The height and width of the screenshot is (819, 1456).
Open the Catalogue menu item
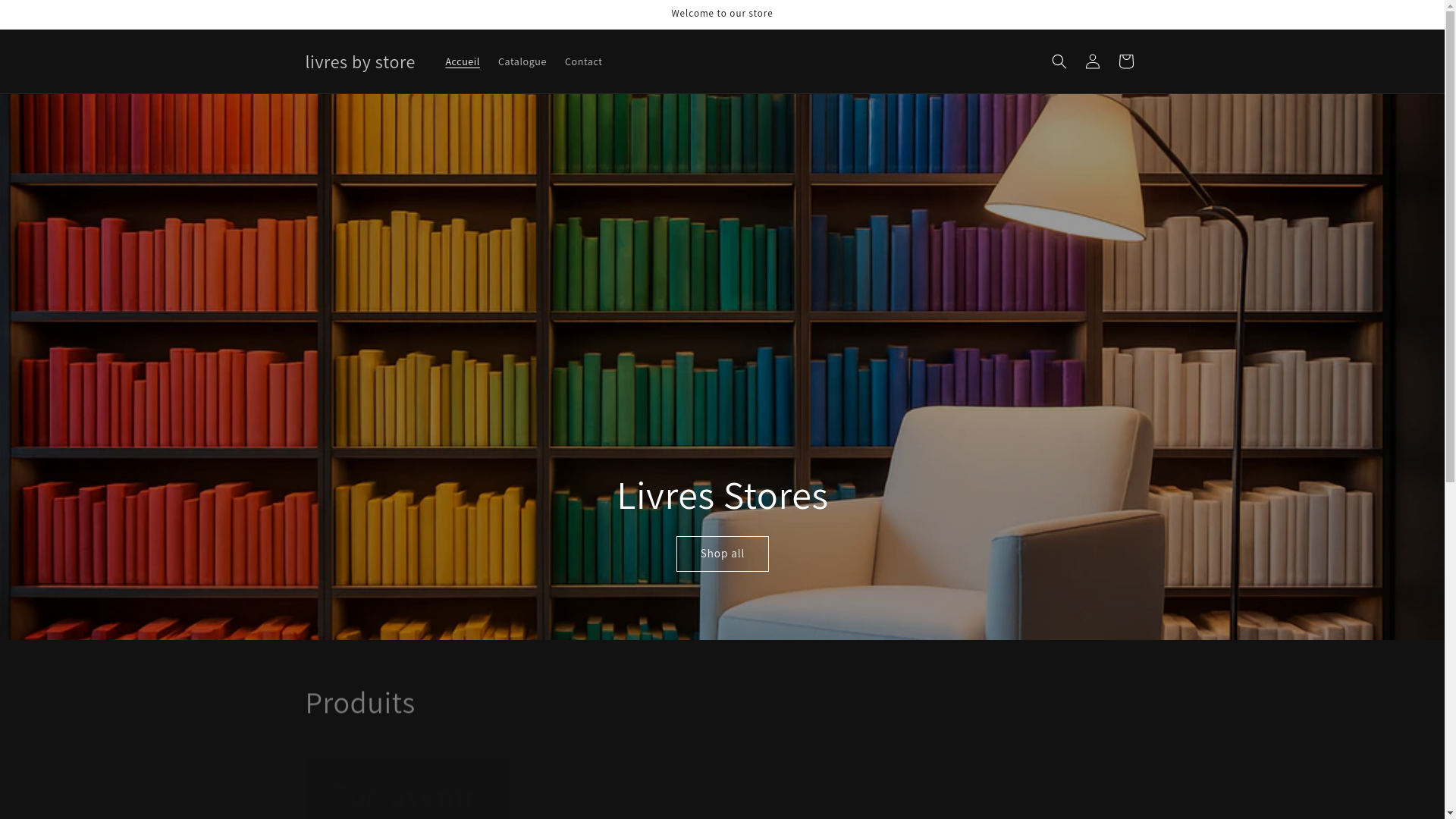click(x=522, y=61)
